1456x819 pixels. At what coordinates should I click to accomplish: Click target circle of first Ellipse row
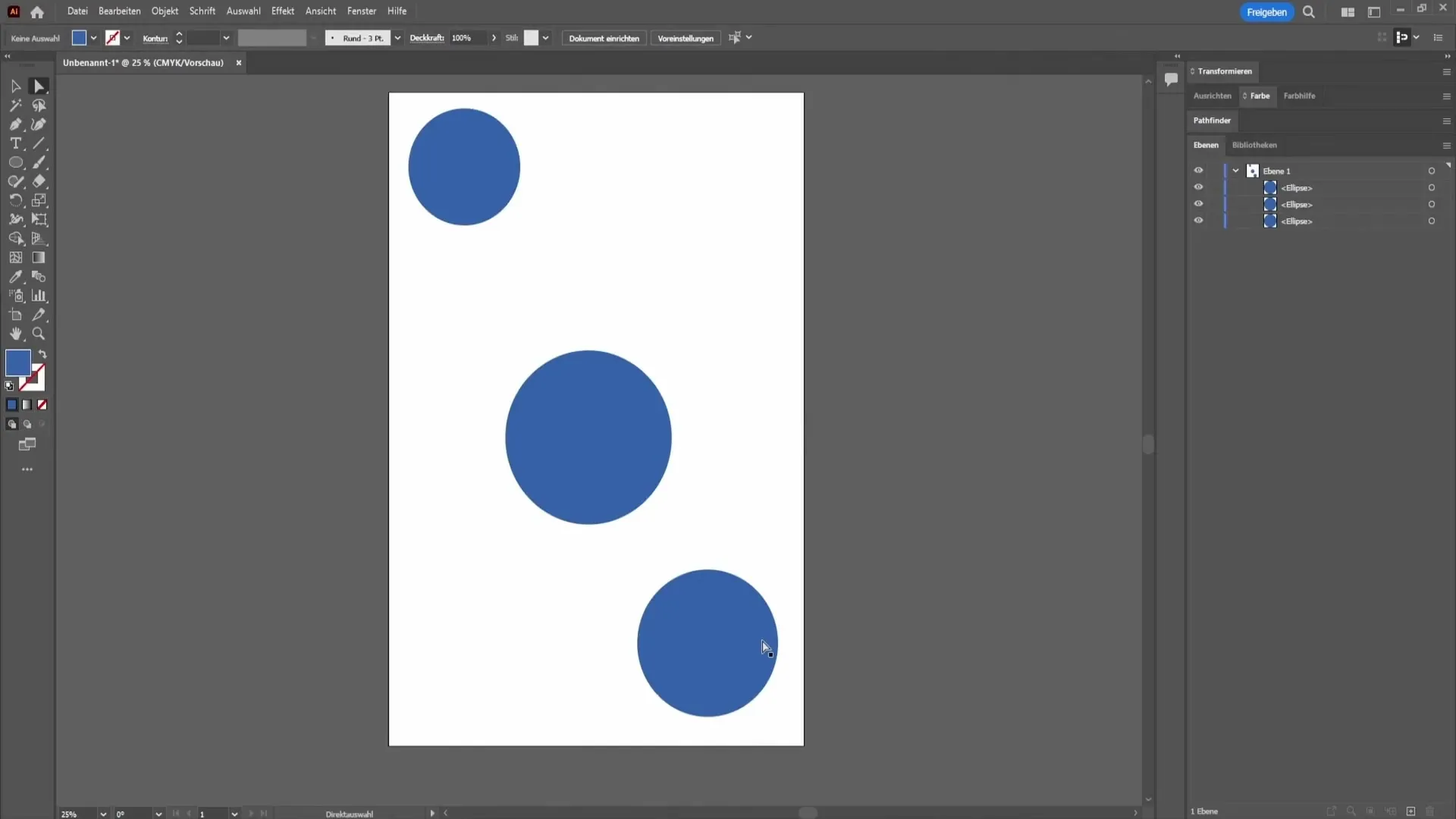pyautogui.click(x=1432, y=187)
